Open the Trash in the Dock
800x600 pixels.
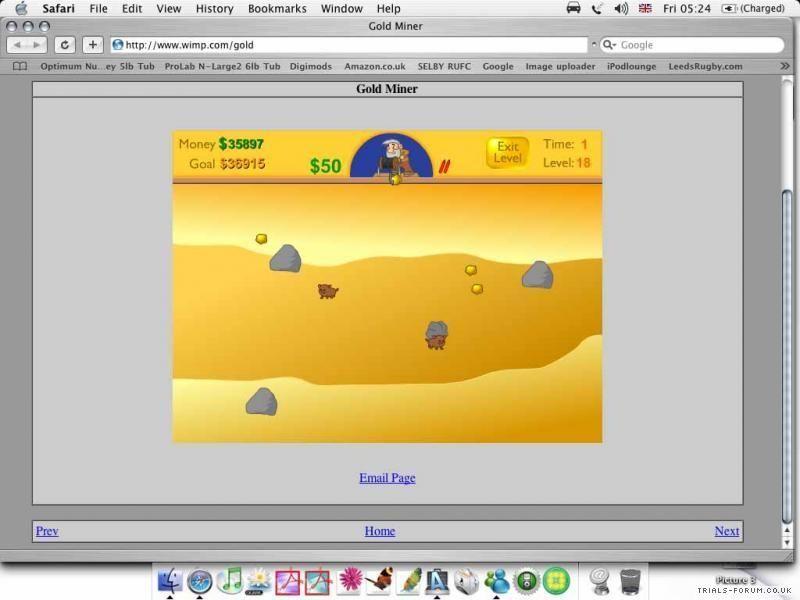click(630, 581)
